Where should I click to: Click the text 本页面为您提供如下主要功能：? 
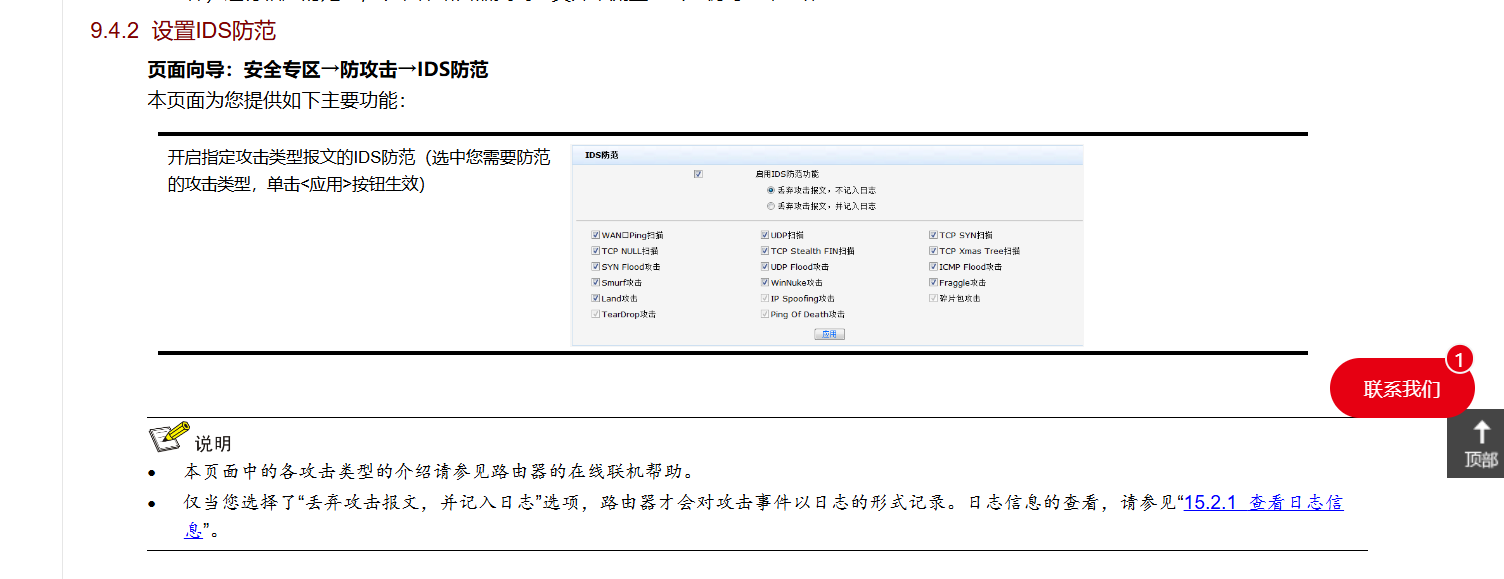click(x=276, y=101)
